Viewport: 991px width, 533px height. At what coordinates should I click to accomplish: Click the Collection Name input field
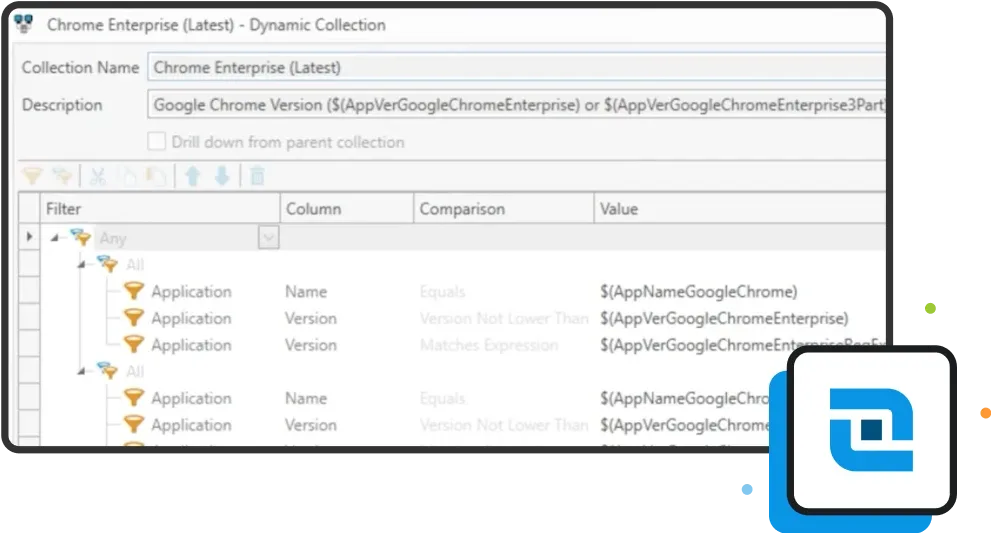[x=516, y=67]
